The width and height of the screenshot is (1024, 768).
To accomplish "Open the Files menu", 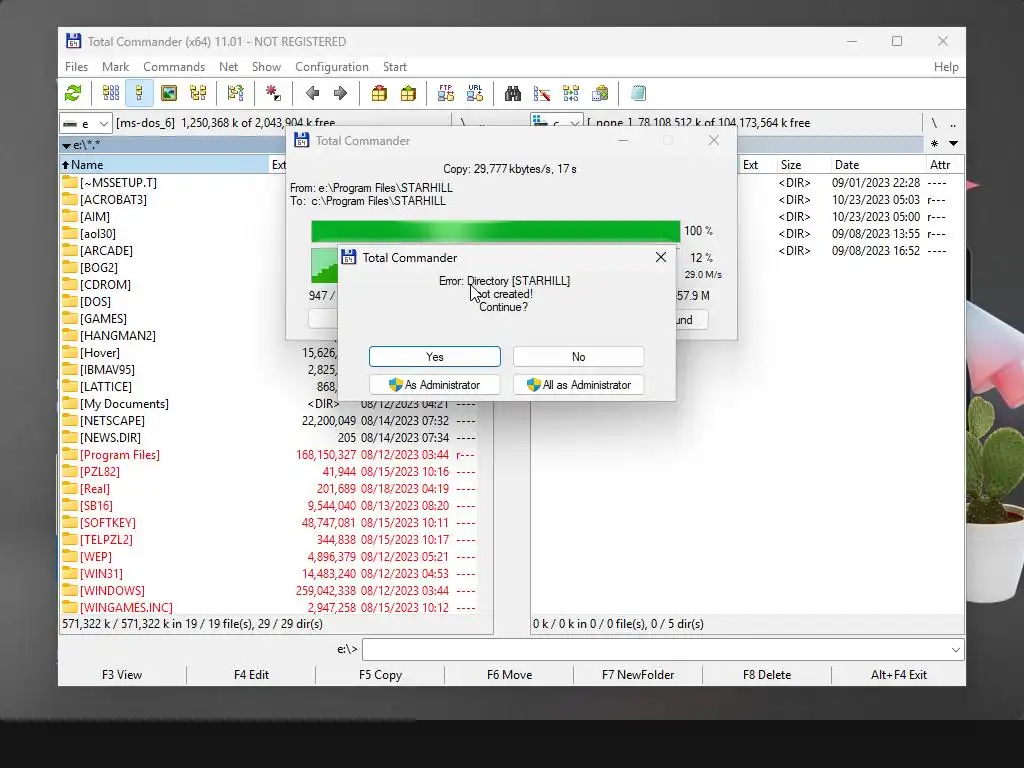I will (x=76, y=67).
